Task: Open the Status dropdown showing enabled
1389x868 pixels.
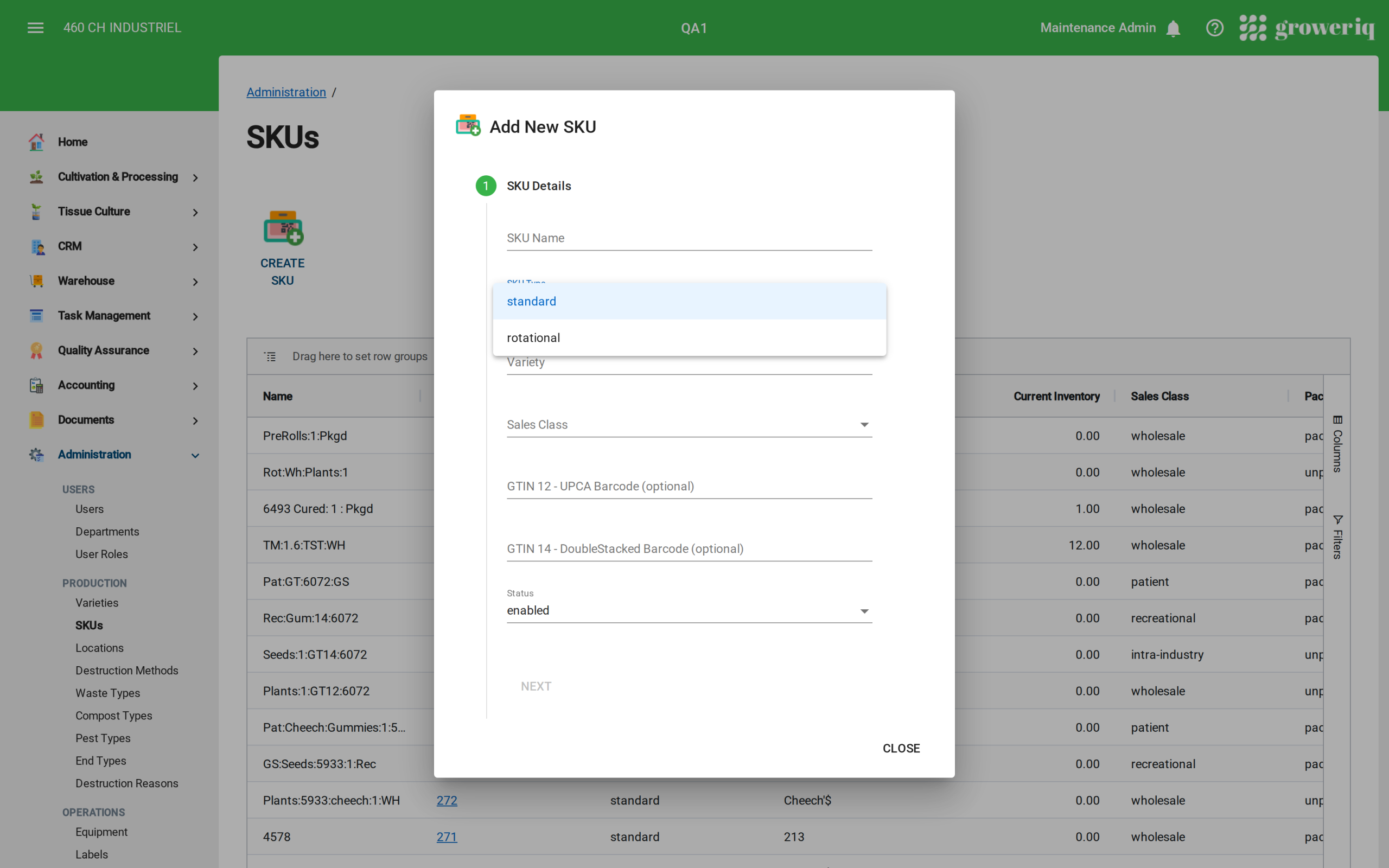Action: [689, 611]
